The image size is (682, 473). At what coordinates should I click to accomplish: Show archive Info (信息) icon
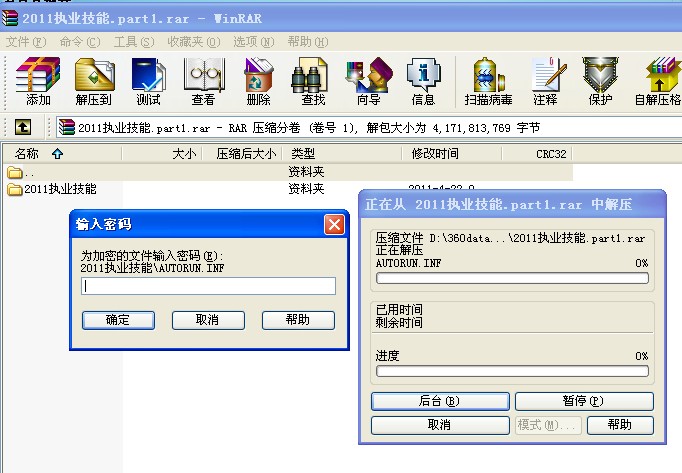(x=423, y=81)
